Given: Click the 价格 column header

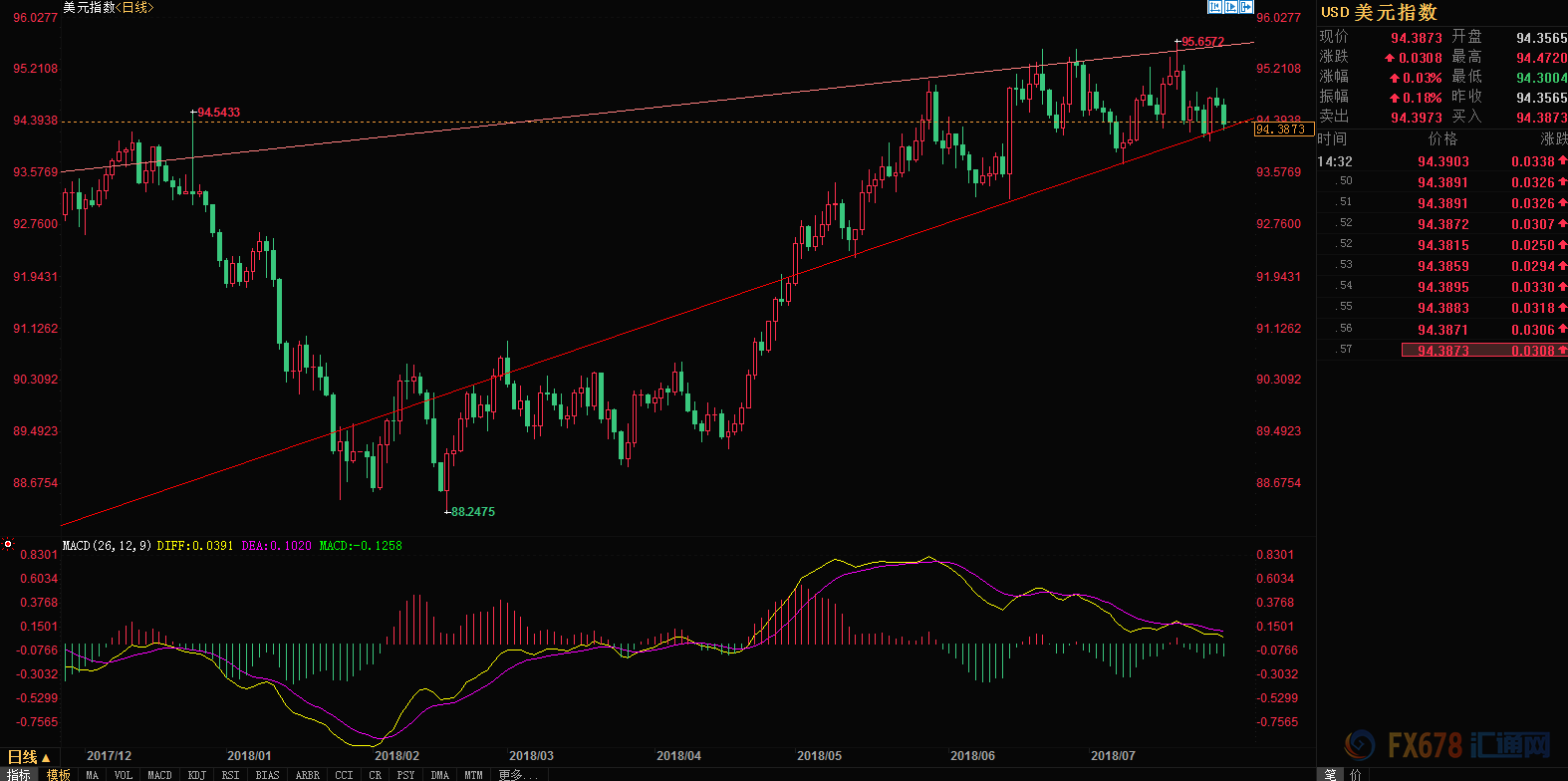Looking at the screenshot, I should [1442, 138].
